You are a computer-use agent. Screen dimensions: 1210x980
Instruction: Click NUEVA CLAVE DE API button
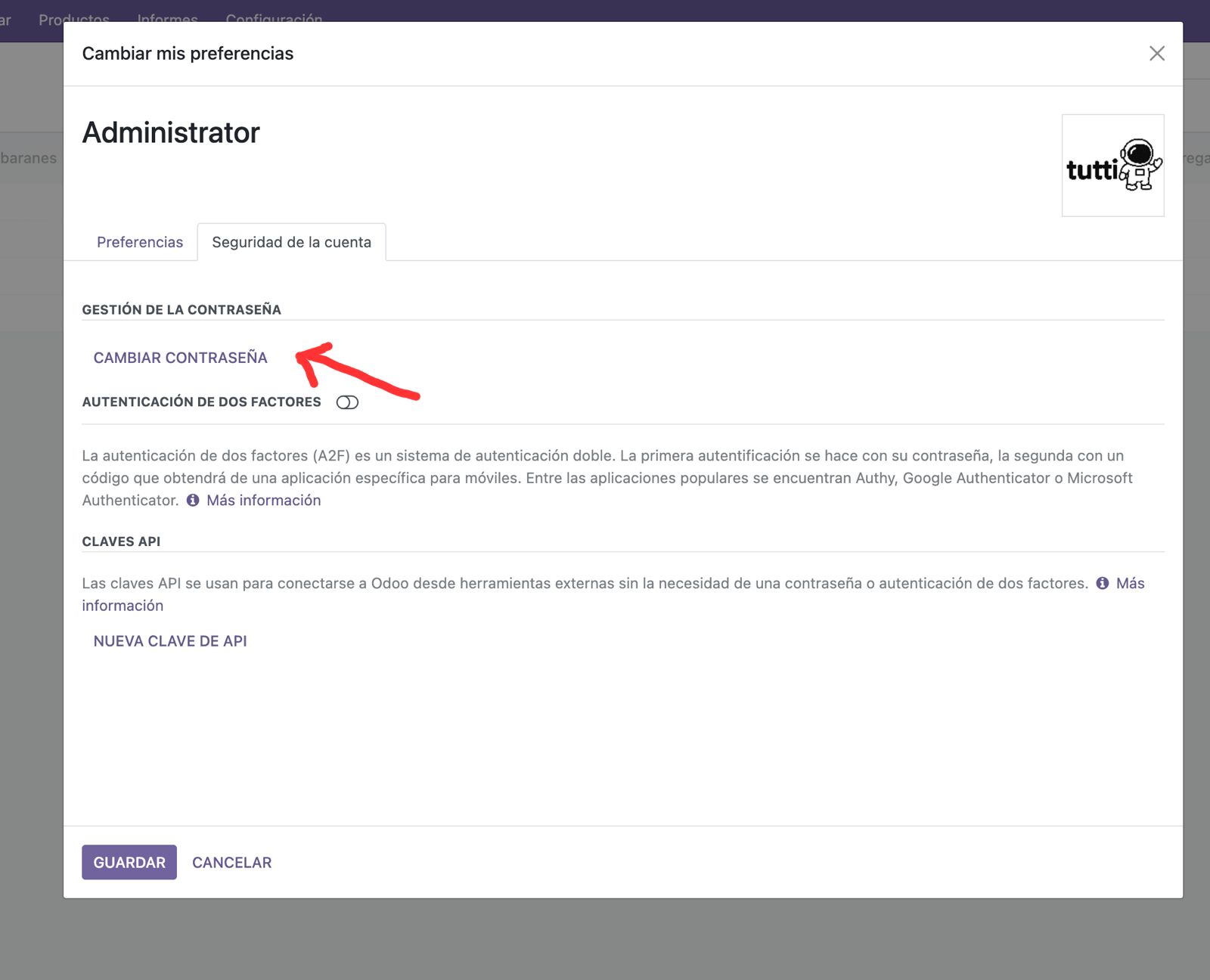coord(170,641)
